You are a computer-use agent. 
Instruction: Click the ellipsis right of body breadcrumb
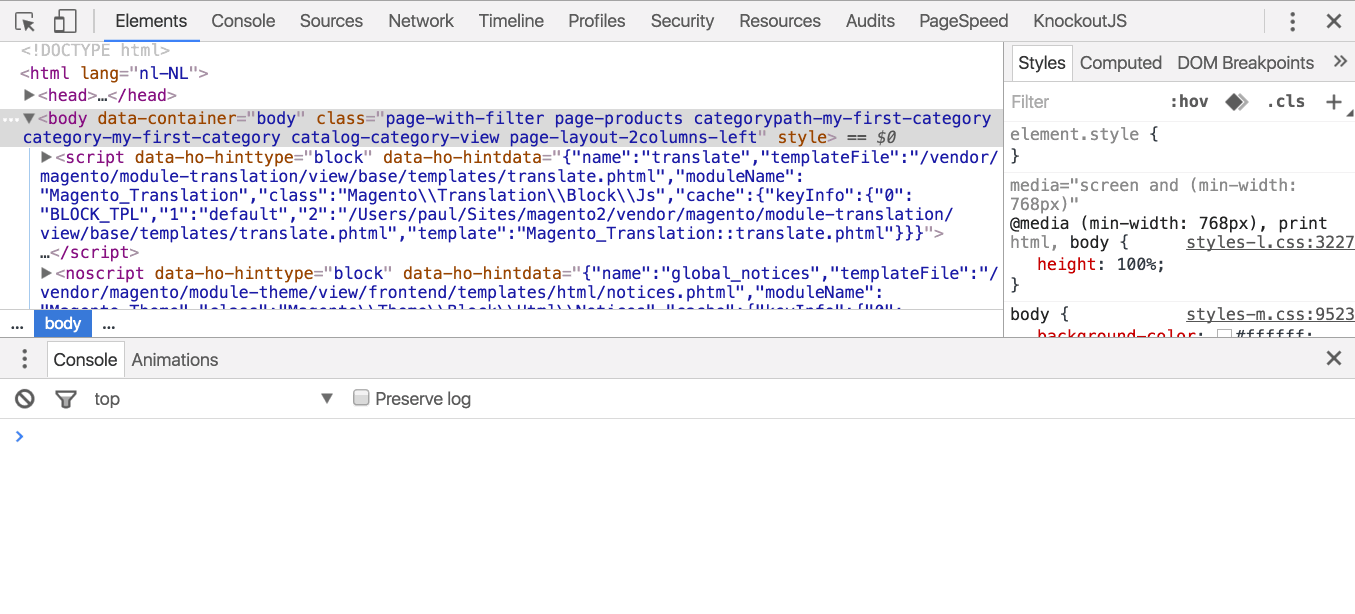coord(108,324)
